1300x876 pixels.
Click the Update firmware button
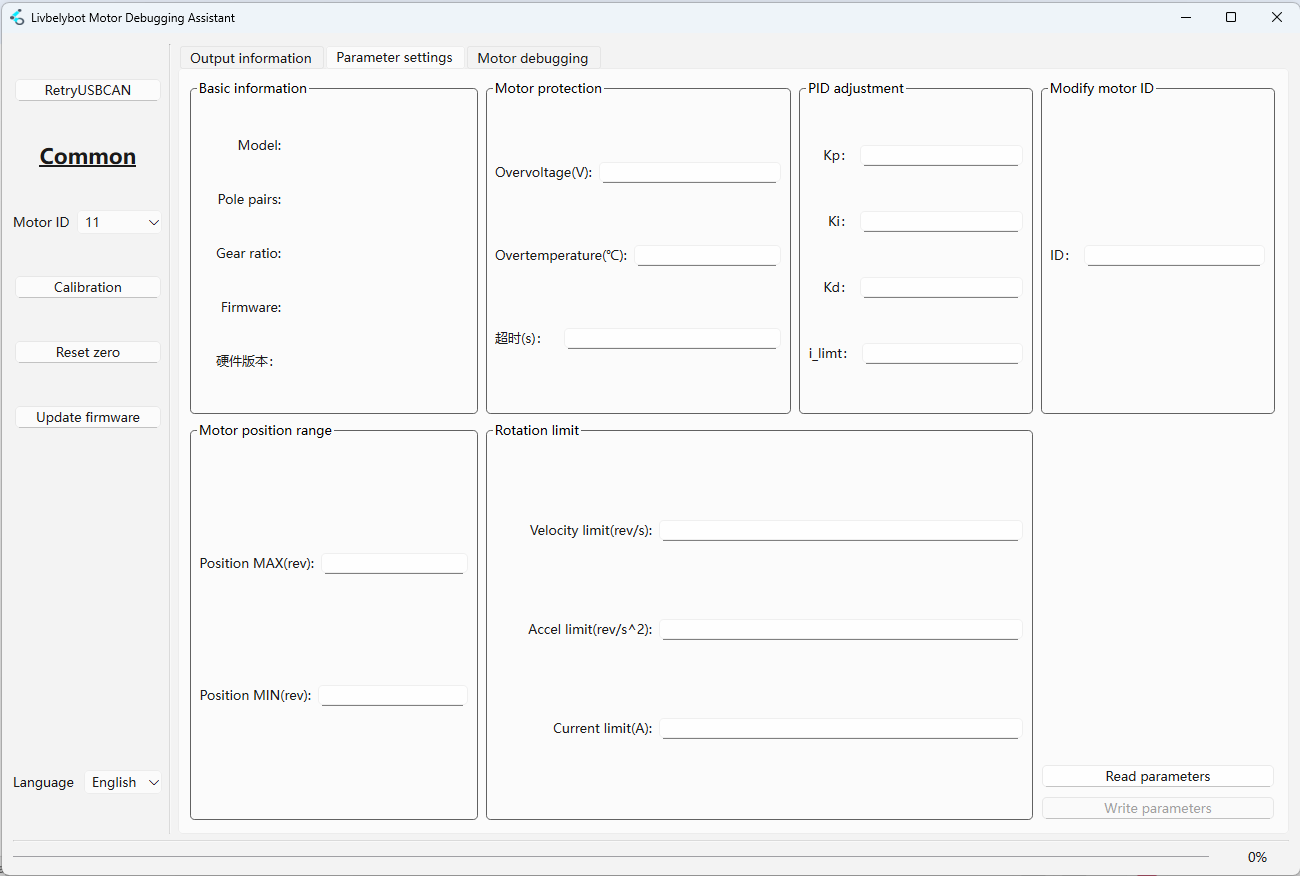coord(88,417)
